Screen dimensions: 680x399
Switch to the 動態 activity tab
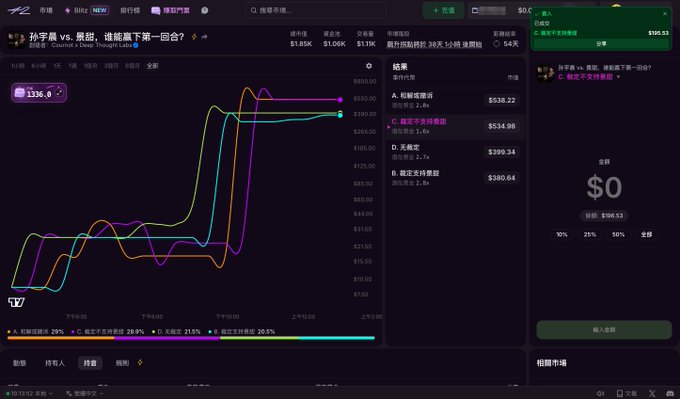point(20,363)
